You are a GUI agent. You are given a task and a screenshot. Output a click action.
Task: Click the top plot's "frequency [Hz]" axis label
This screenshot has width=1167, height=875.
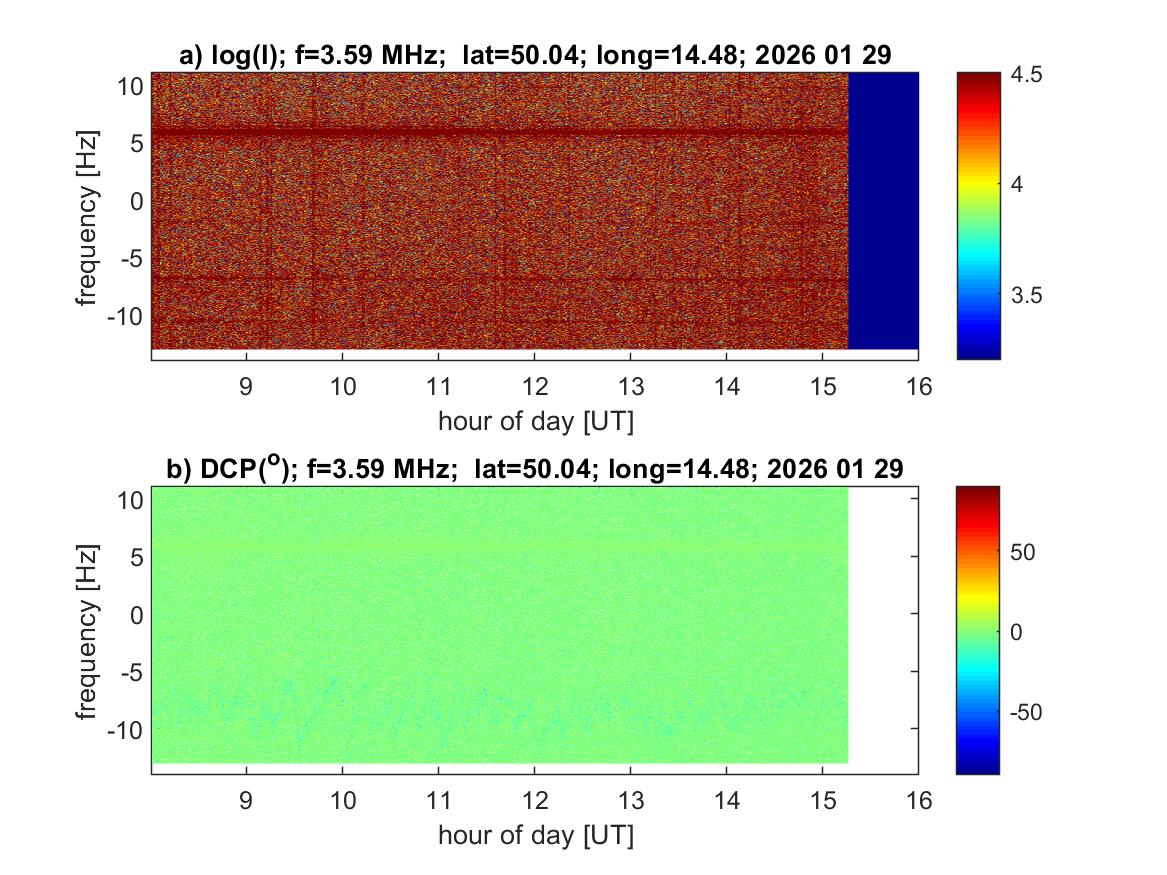tap(91, 210)
